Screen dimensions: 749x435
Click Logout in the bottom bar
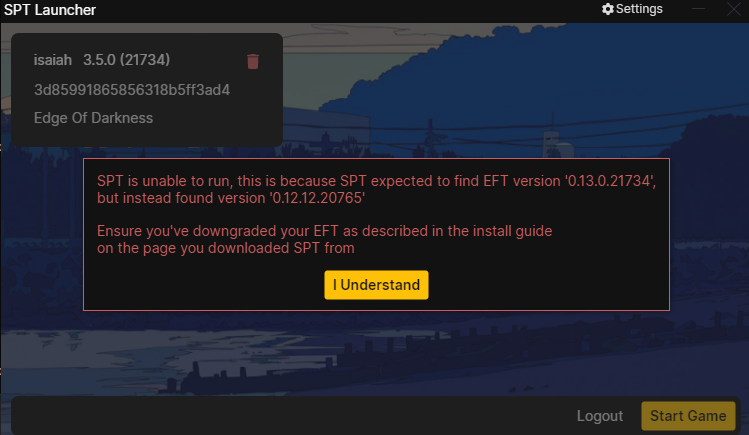point(600,416)
